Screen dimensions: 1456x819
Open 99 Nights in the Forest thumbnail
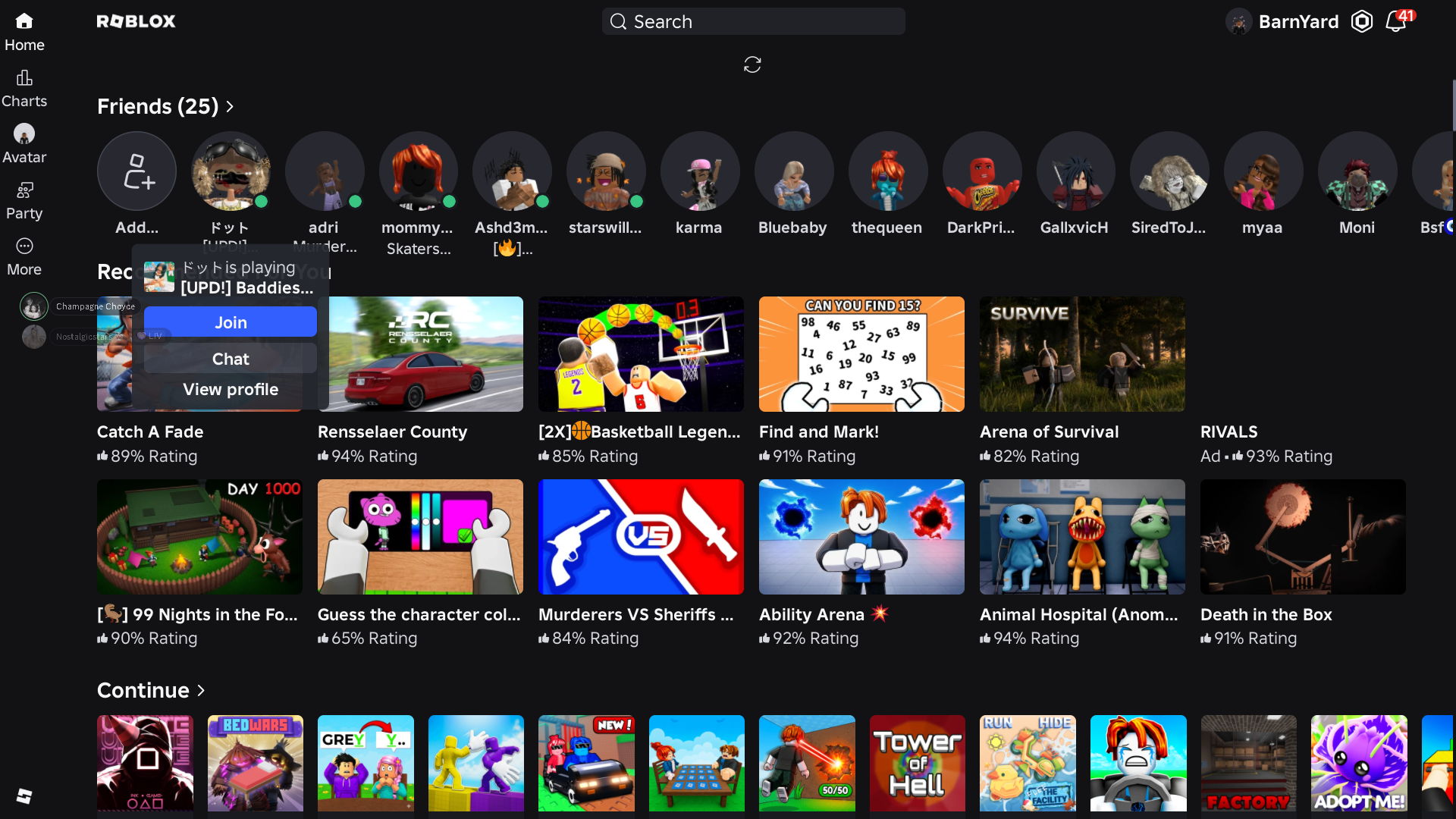[199, 537]
